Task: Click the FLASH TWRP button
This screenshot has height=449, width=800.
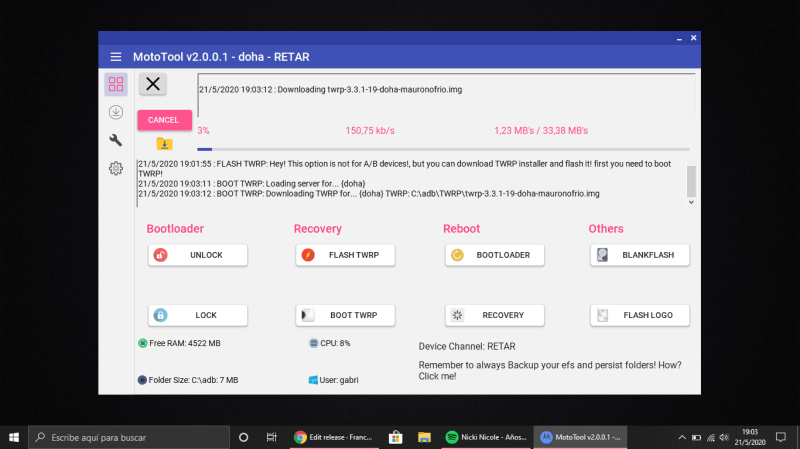Action: [x=345, y=255]
